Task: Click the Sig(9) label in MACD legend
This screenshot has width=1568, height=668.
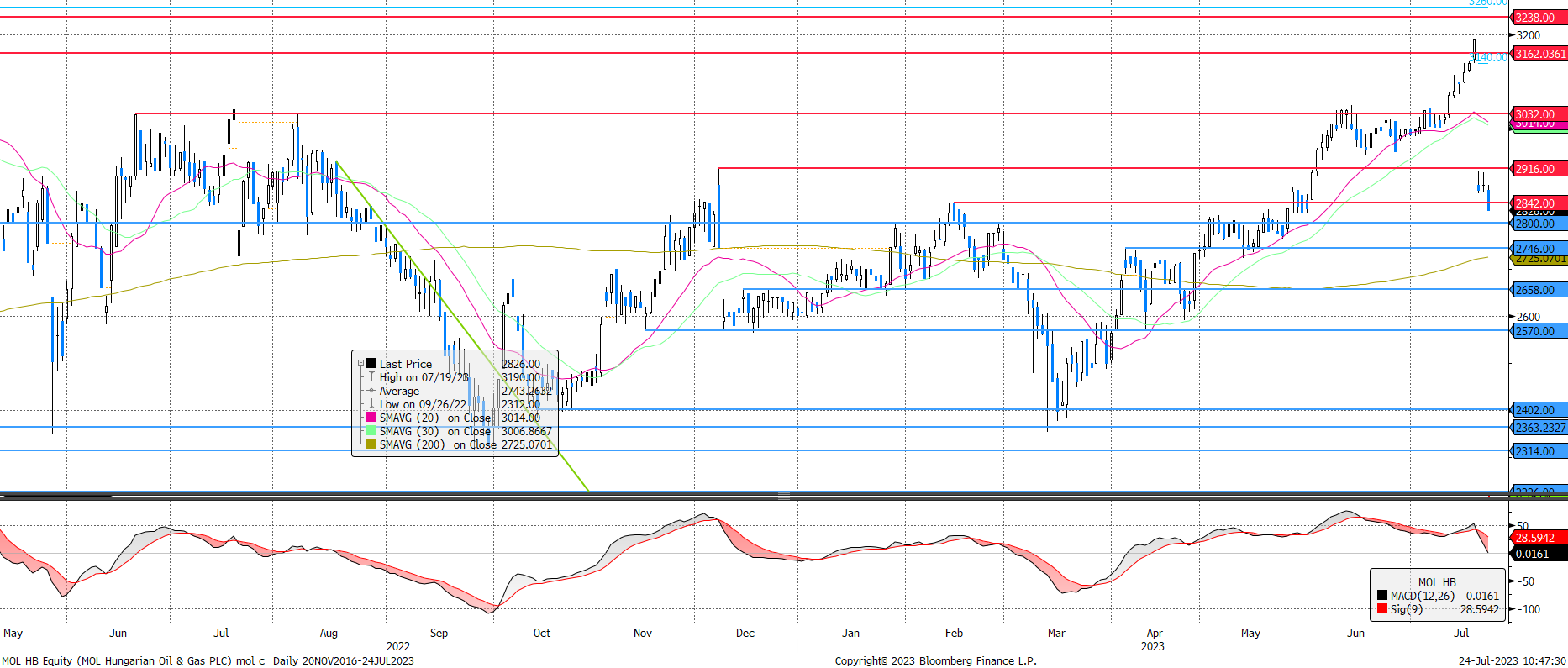Action: [1407, 609]
